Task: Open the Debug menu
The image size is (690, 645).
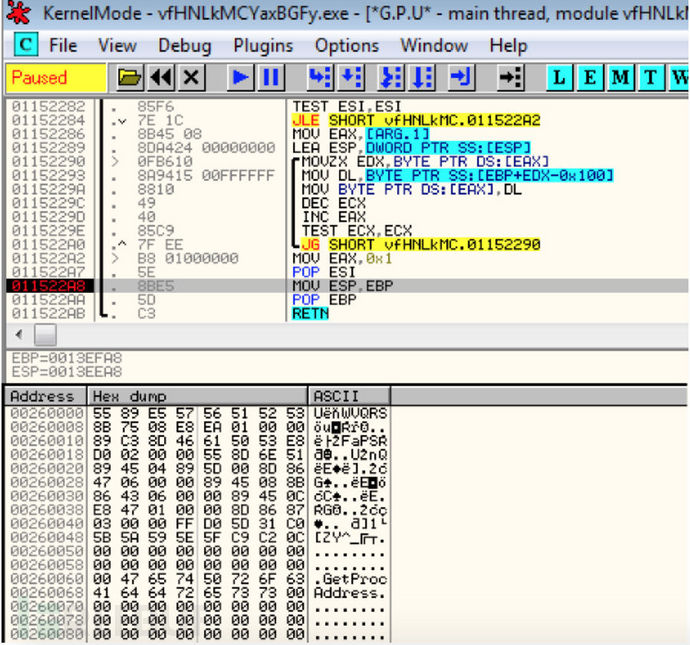Action: point(184,46)
